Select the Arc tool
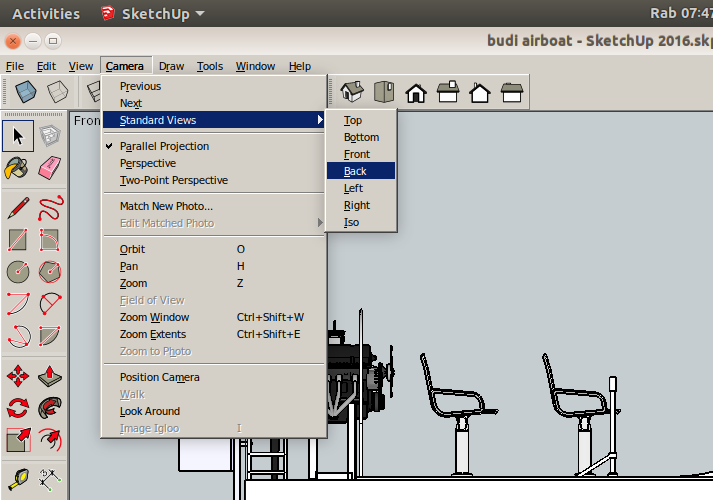Screen dimensions: 713x500 point(18,304)
